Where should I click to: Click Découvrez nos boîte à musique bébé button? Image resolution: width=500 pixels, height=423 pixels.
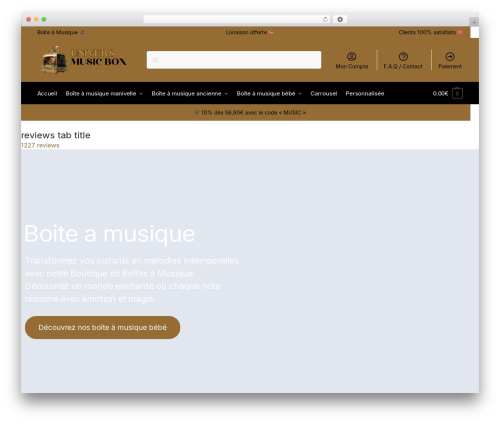(102, 327)
